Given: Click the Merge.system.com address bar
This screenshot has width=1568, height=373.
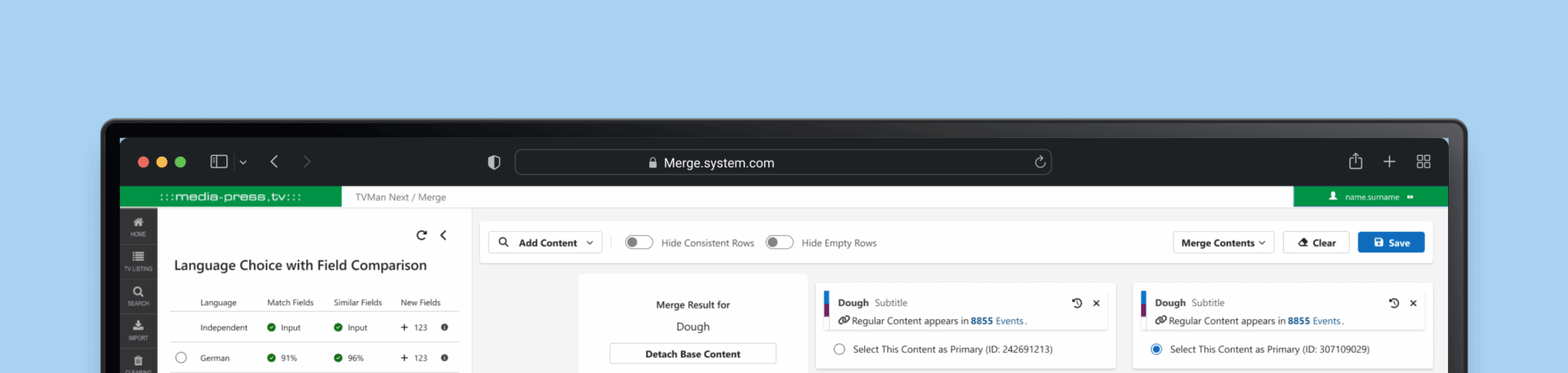Looking at the screenshot, I should 782,162.
